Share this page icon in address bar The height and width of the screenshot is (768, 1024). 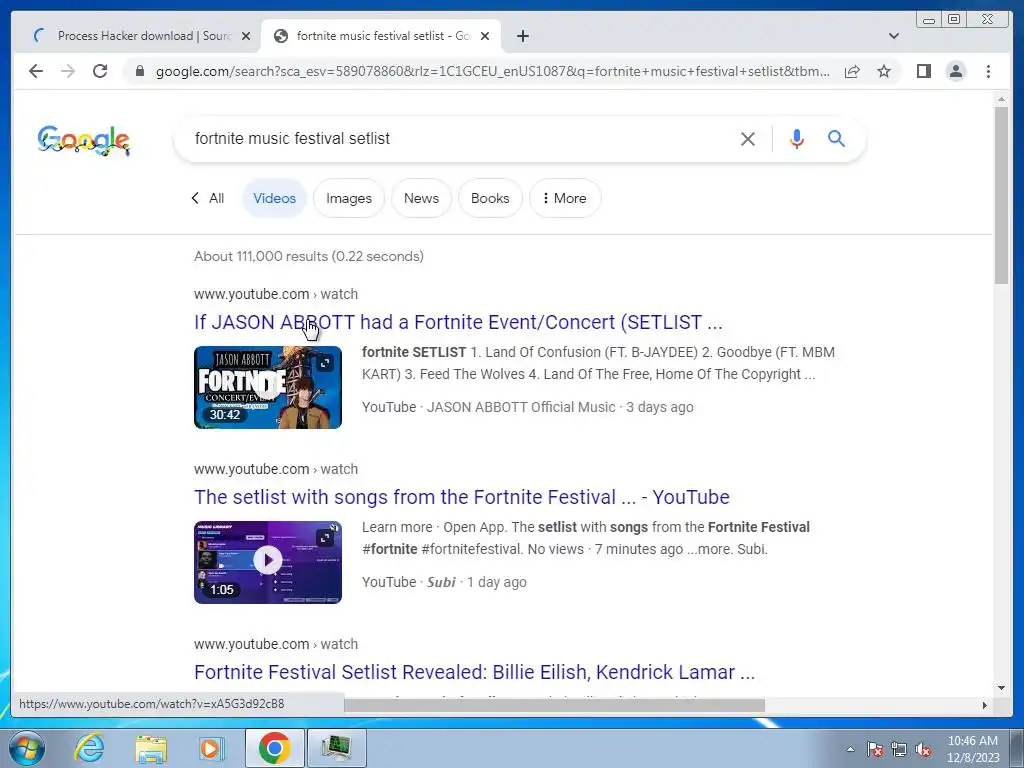tap(852, 71)
